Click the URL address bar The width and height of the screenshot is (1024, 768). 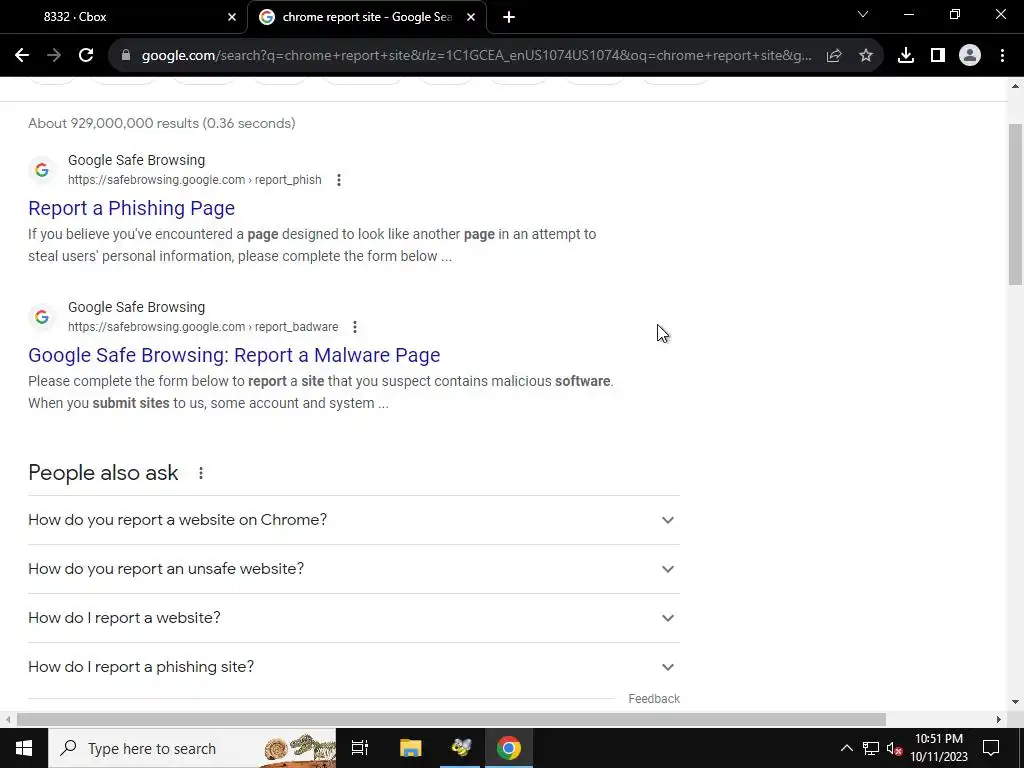pos(476,56)
